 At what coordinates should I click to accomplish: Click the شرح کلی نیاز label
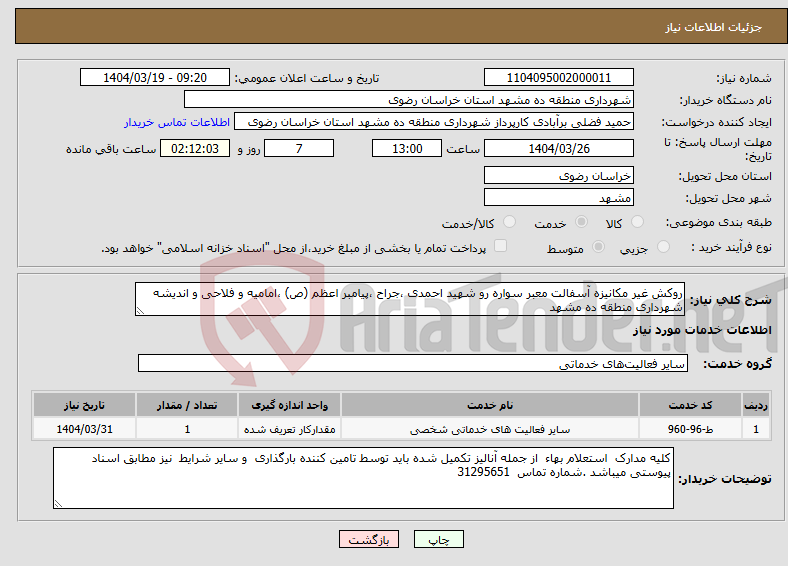coord(730,300)
